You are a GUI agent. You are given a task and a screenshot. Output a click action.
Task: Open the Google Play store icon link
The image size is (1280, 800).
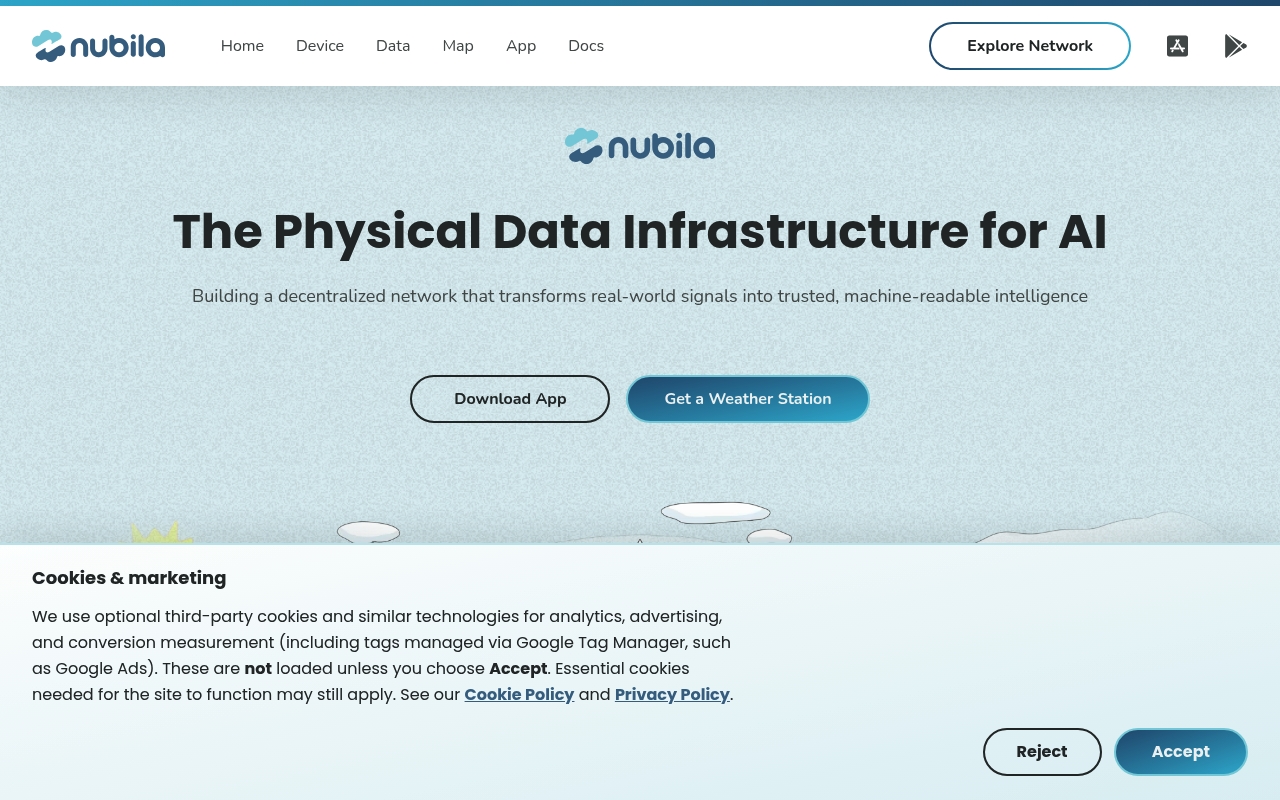(1235, 46)
